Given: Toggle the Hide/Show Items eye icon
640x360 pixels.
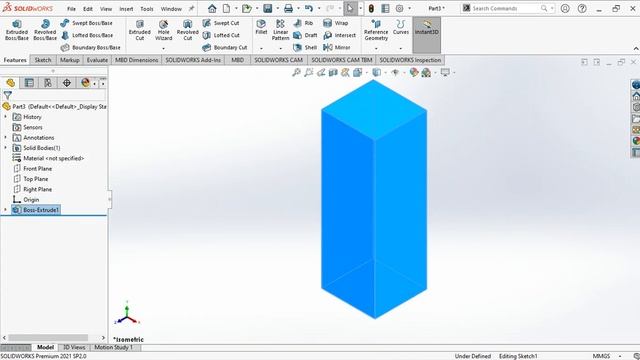Looking at the screenshot, I should pyautogui.click(x=395, y=73).
